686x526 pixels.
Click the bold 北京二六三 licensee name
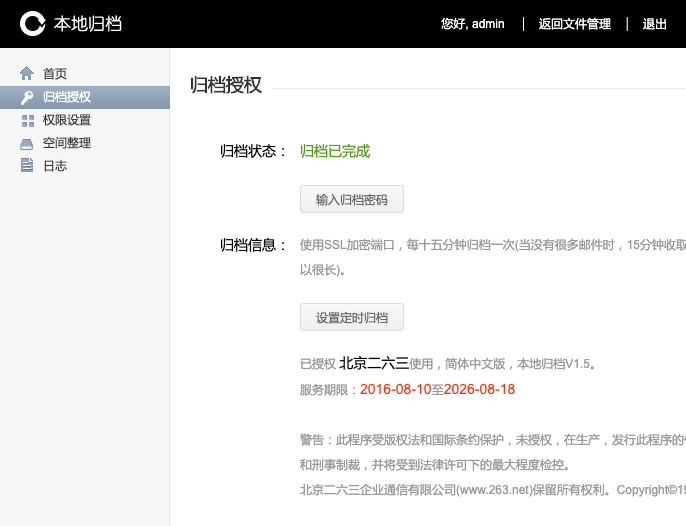[373, 364]
